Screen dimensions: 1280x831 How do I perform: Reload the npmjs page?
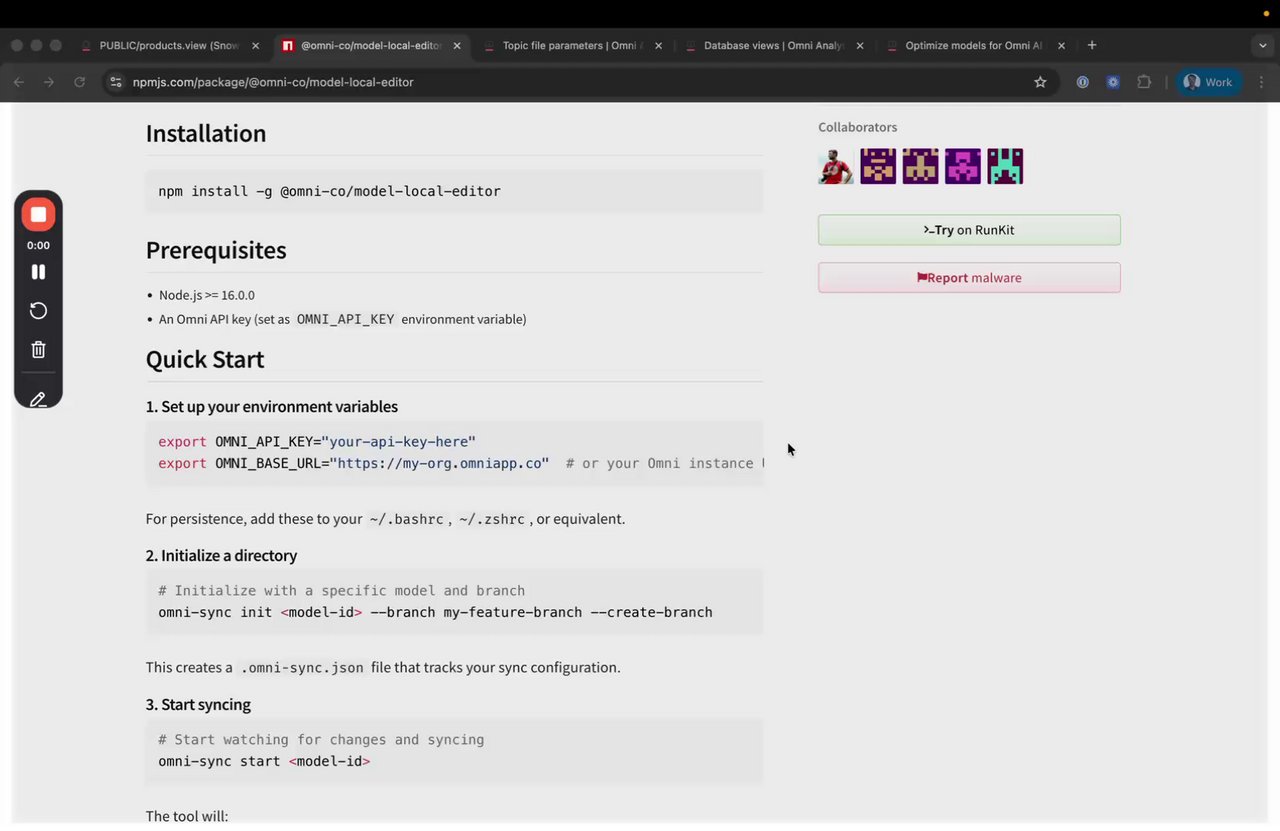click(x=79, y=82)
